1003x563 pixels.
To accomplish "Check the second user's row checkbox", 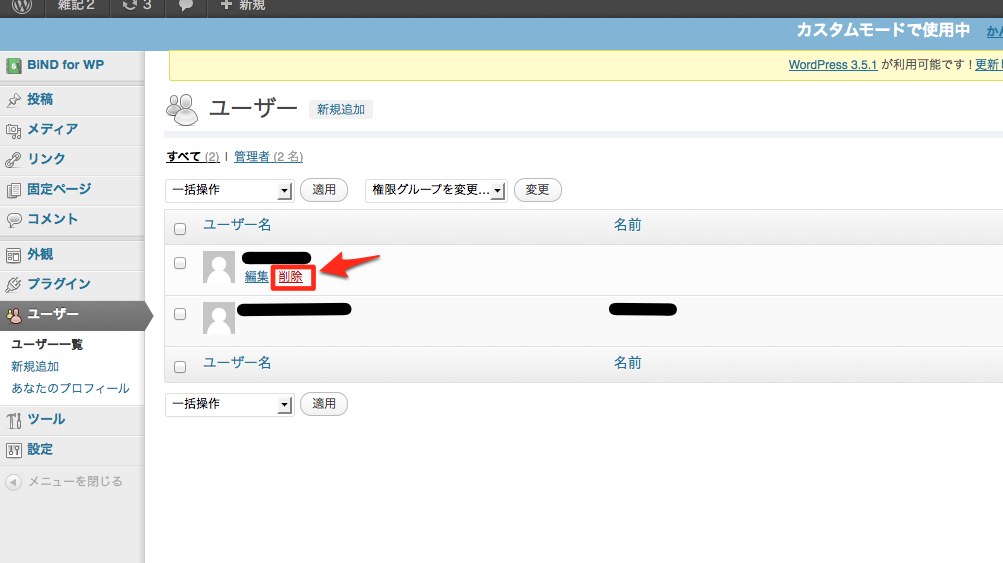I will point(180,313).
